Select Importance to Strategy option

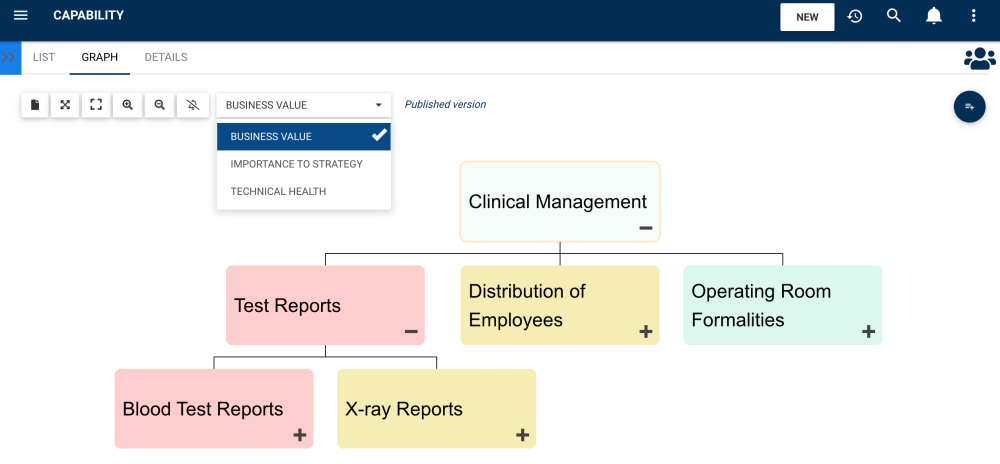pyautogui.click(x=297, y=164)
